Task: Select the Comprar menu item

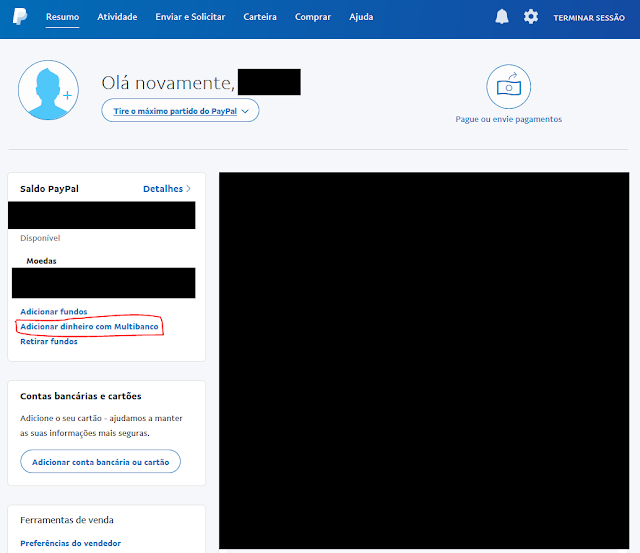Action: pos(313,17)
